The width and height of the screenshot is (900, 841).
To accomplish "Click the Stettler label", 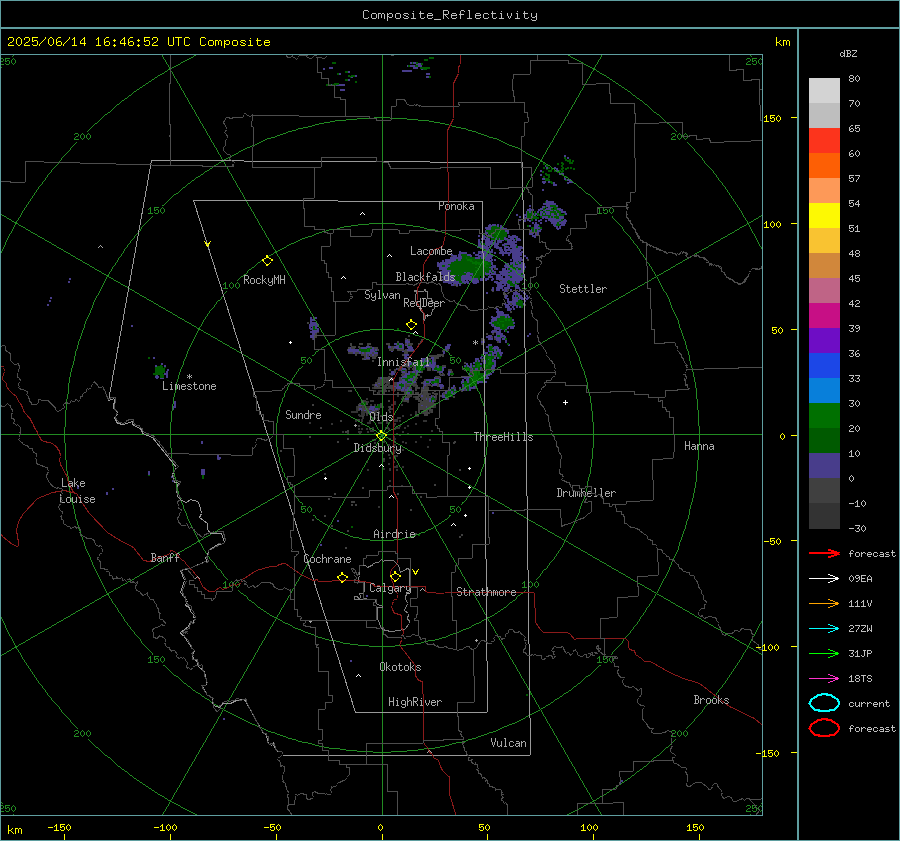I will 583,289.
